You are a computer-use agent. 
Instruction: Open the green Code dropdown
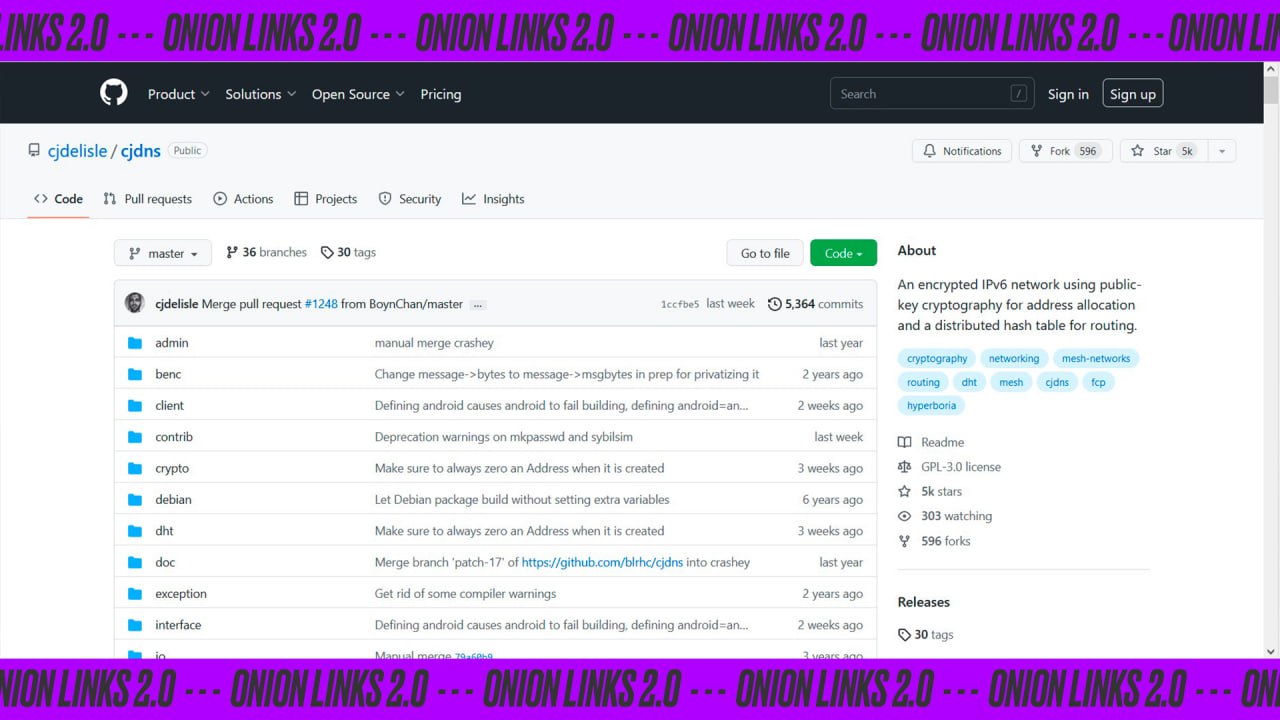coord(843,253)
